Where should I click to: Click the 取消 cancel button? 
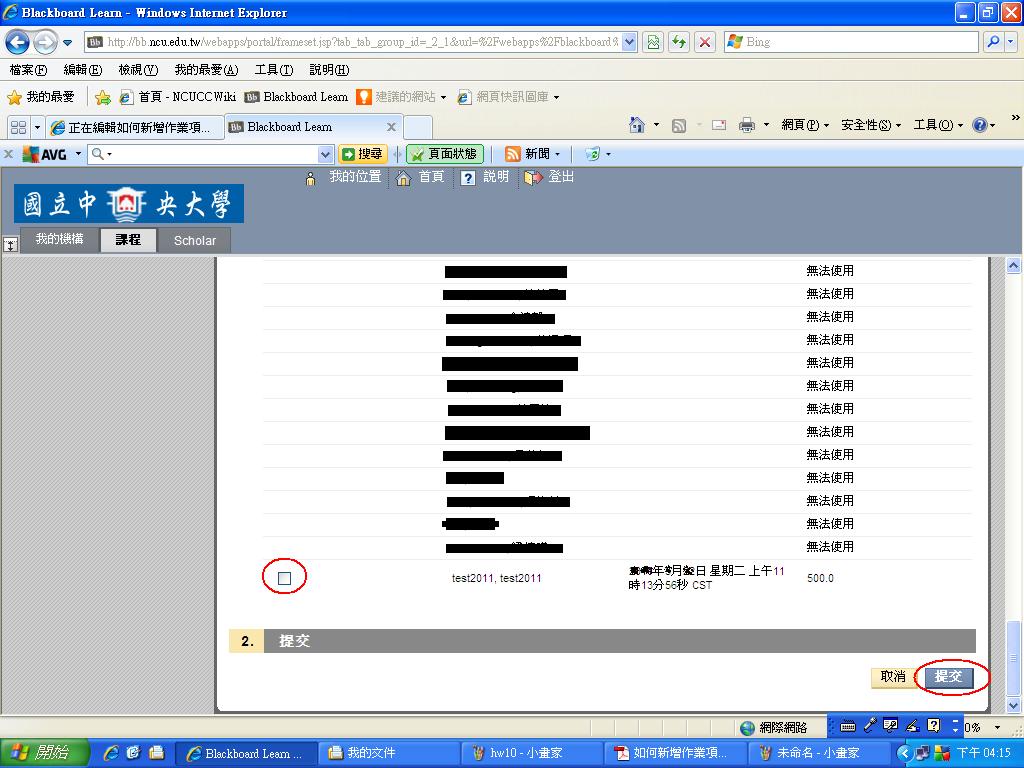point(892,677)
